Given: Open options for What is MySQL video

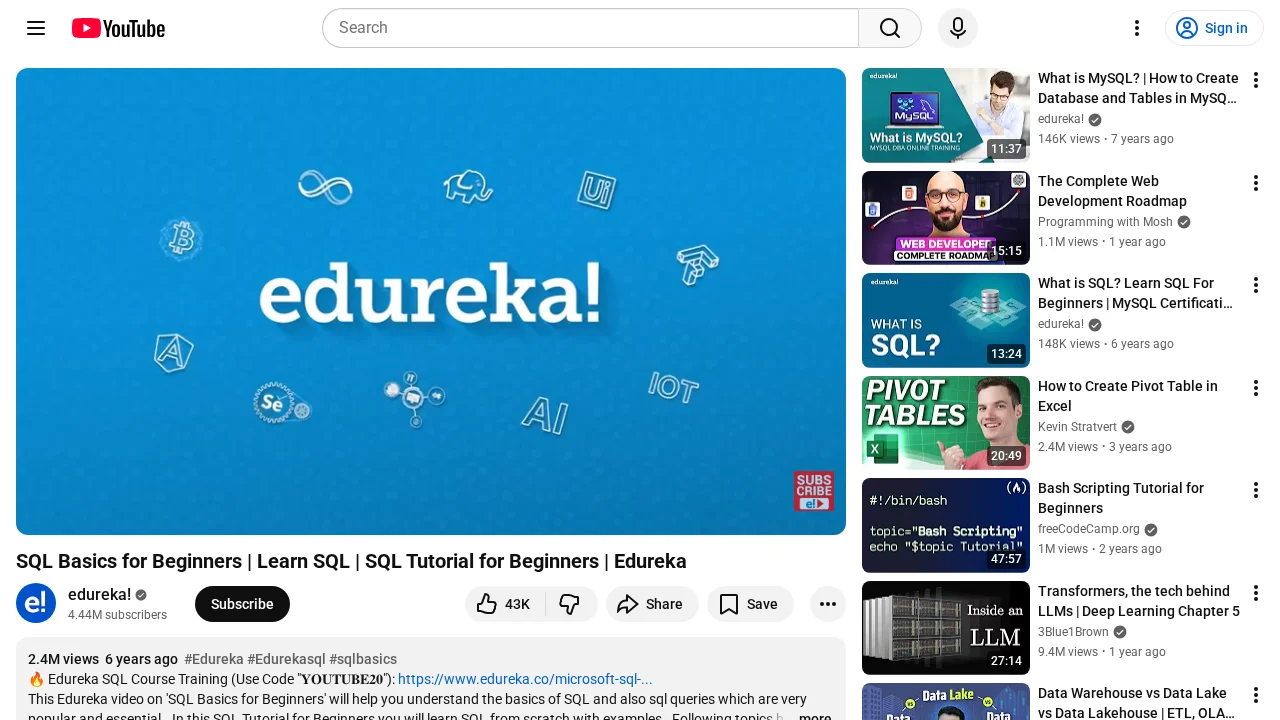Looking at the screenshot, I should [1256, 80].
